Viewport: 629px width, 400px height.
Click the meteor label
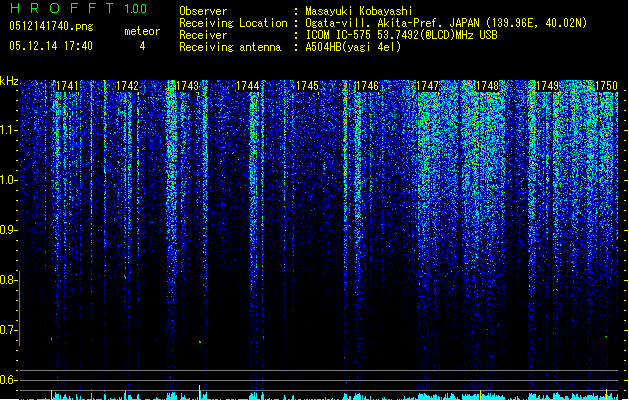142,31
